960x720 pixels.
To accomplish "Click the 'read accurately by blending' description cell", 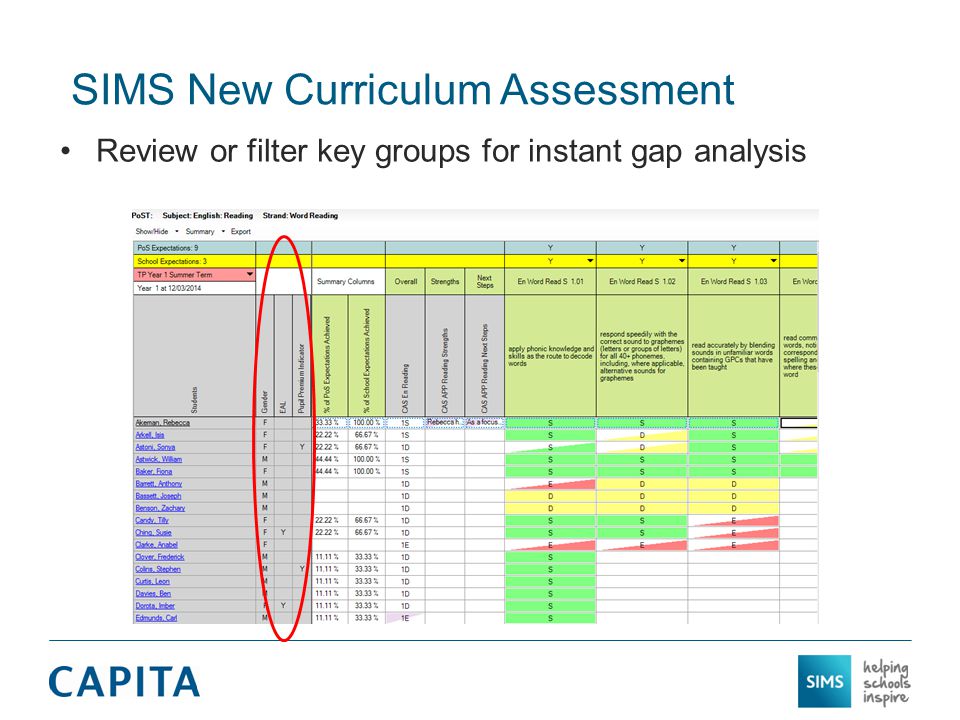I will [x=734, y=355].
